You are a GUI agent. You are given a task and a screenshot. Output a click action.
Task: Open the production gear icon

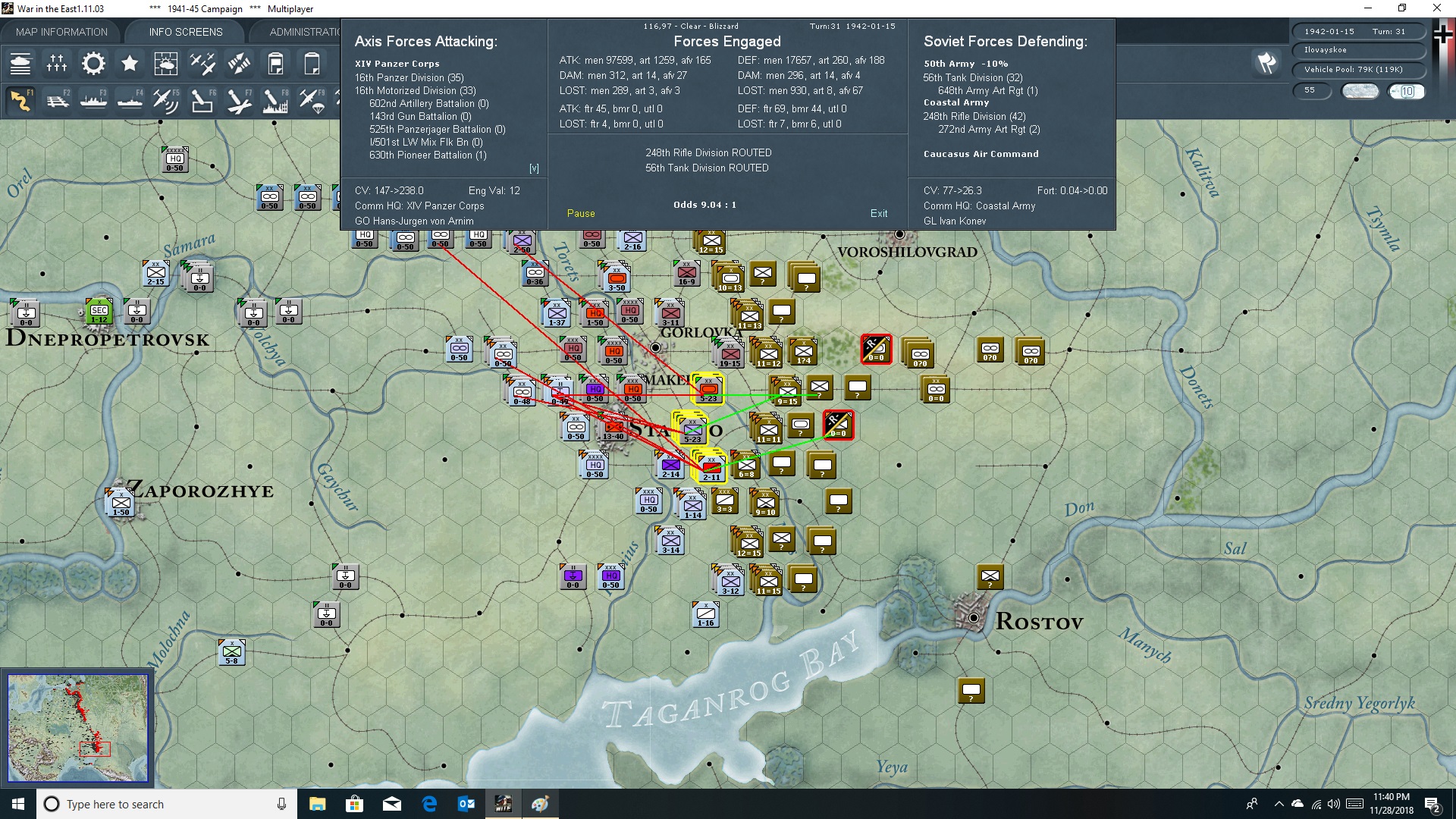click(93, 64)
